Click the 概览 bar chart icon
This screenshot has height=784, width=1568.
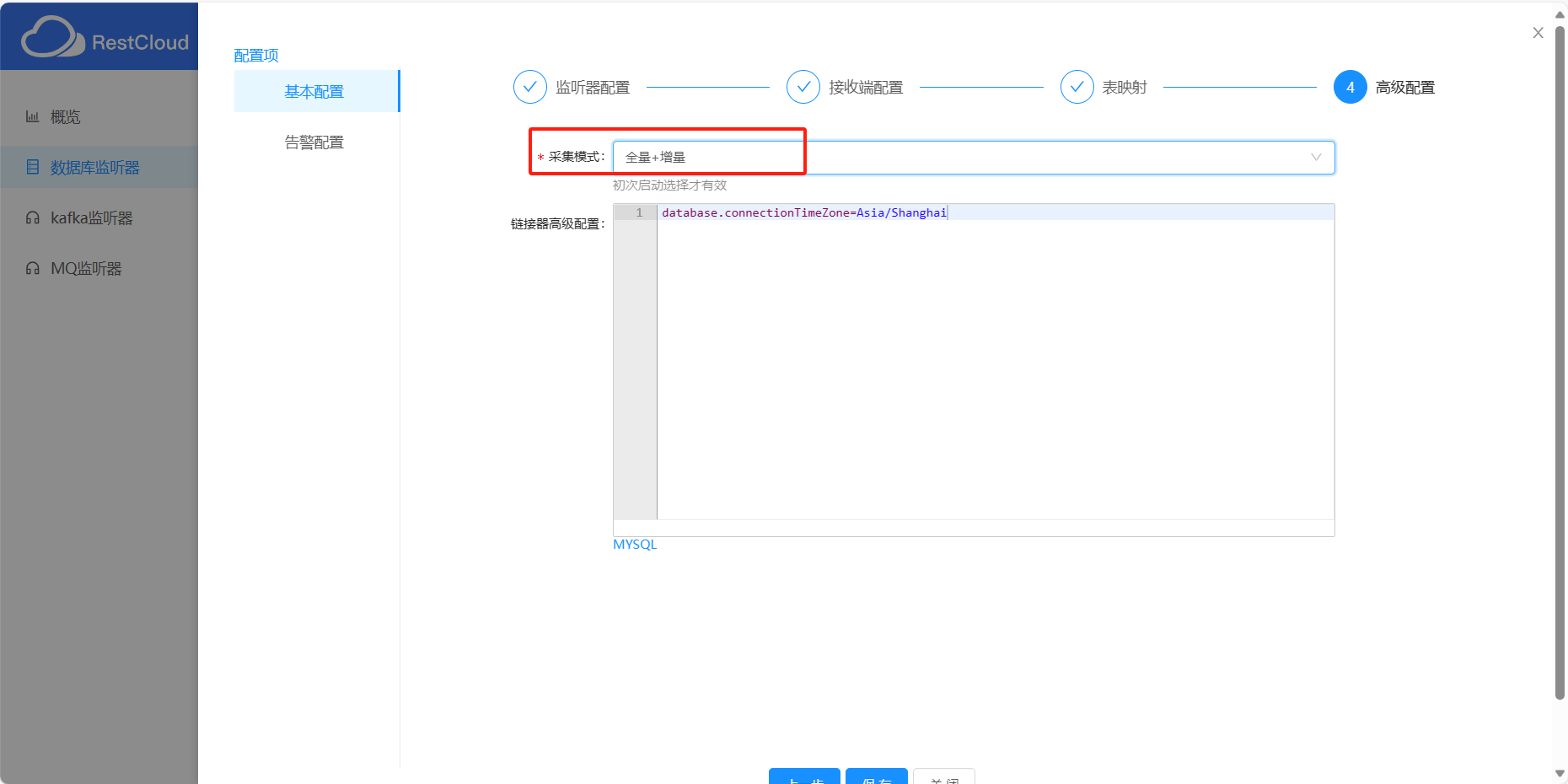coord(32,116)
